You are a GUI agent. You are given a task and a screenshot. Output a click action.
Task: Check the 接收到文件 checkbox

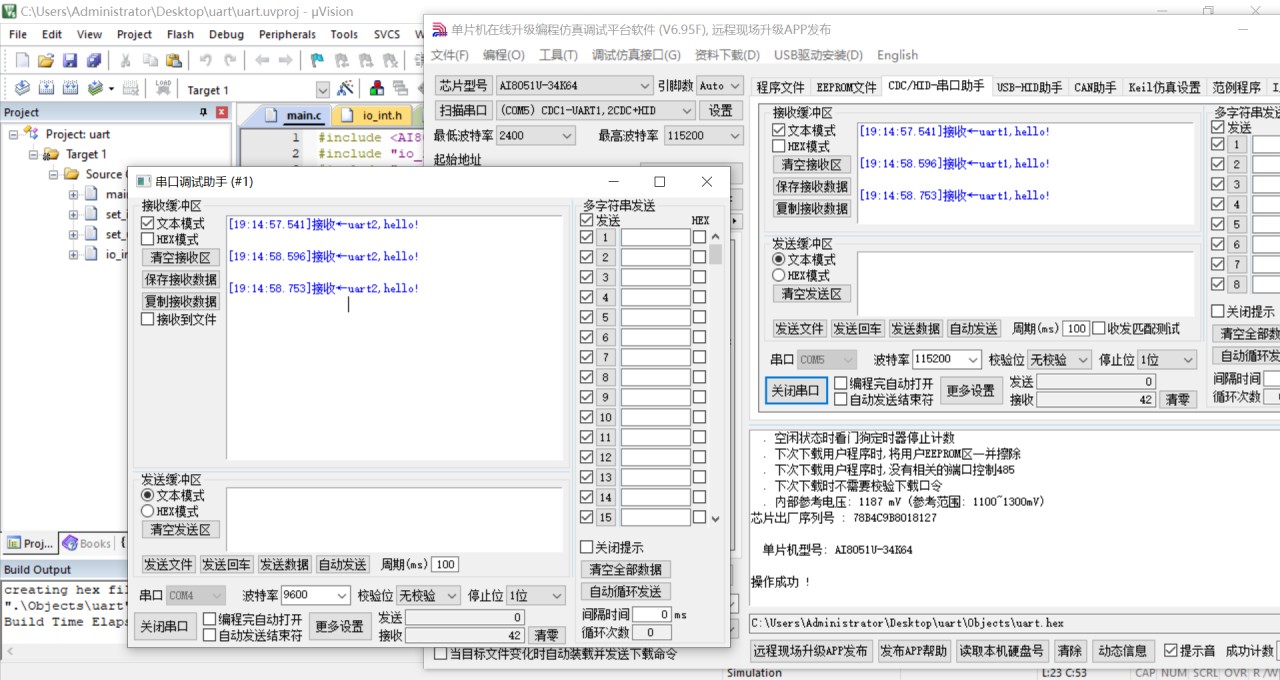click(x=148, y=320)
